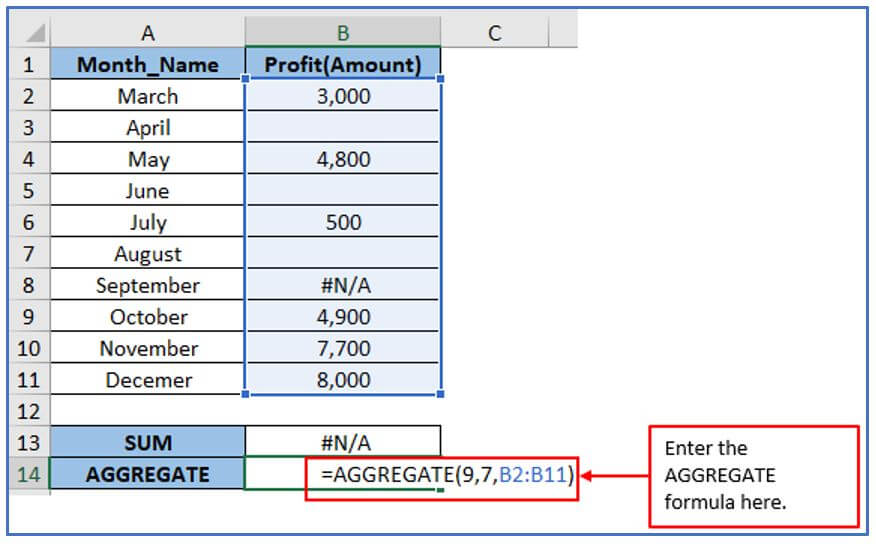Select row 8 header
The image size is (876, 544).
pyautogui.click(x=29, y=285)
